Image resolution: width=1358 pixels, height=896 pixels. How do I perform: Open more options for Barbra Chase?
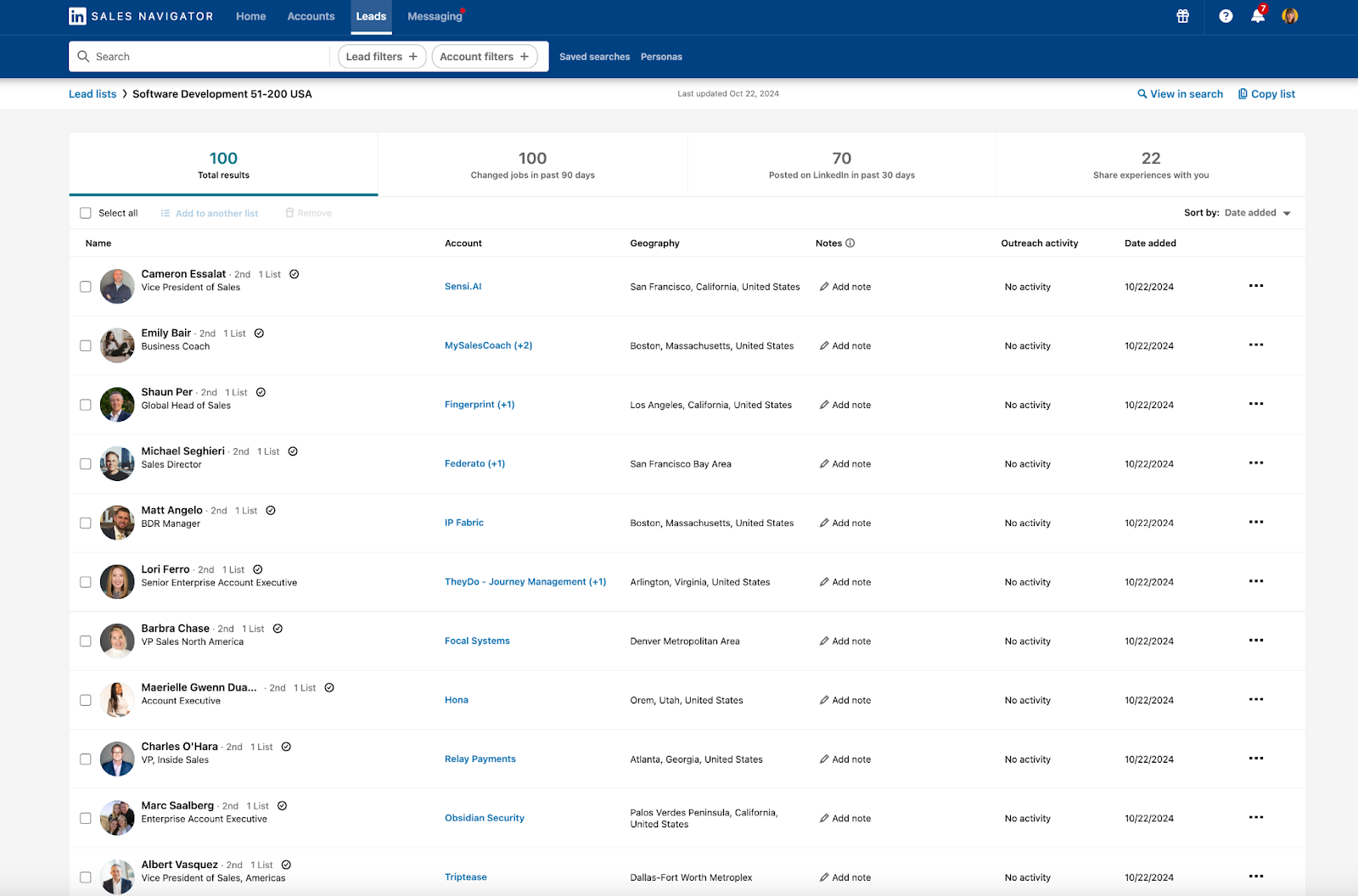coord(1256,641)
